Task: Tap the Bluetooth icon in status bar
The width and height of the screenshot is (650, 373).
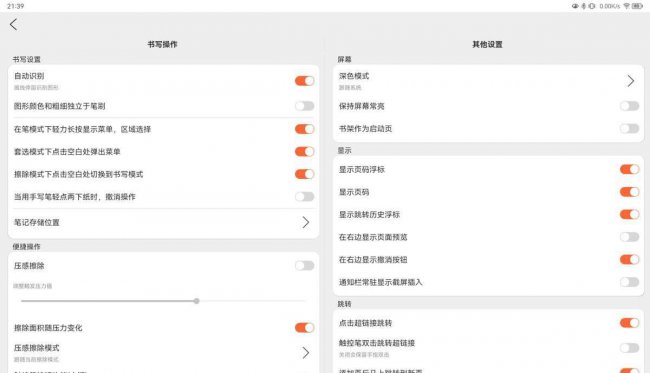Action: (584, 6)
